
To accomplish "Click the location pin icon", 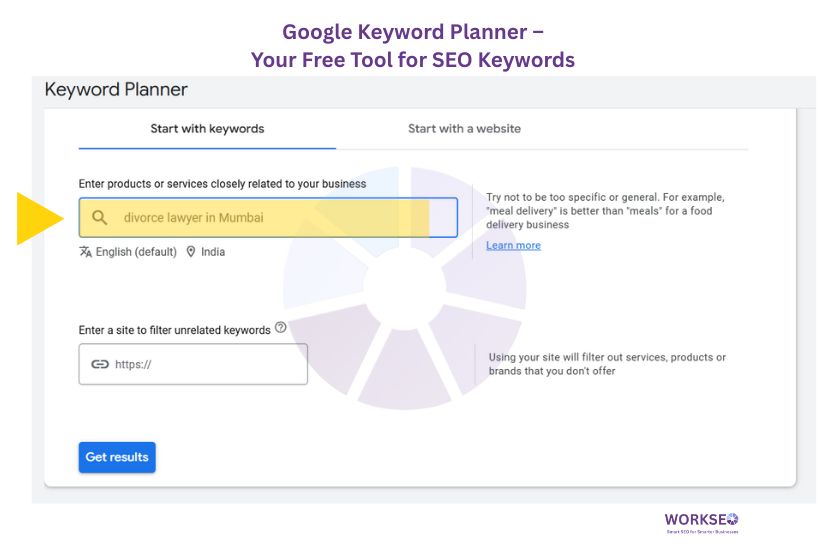I will (x=191, y=252).
